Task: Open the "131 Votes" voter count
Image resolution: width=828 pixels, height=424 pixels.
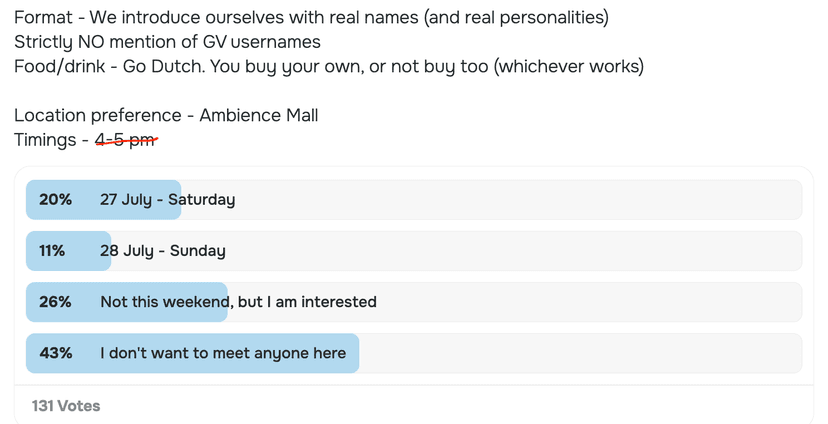Action: (66, 406)
